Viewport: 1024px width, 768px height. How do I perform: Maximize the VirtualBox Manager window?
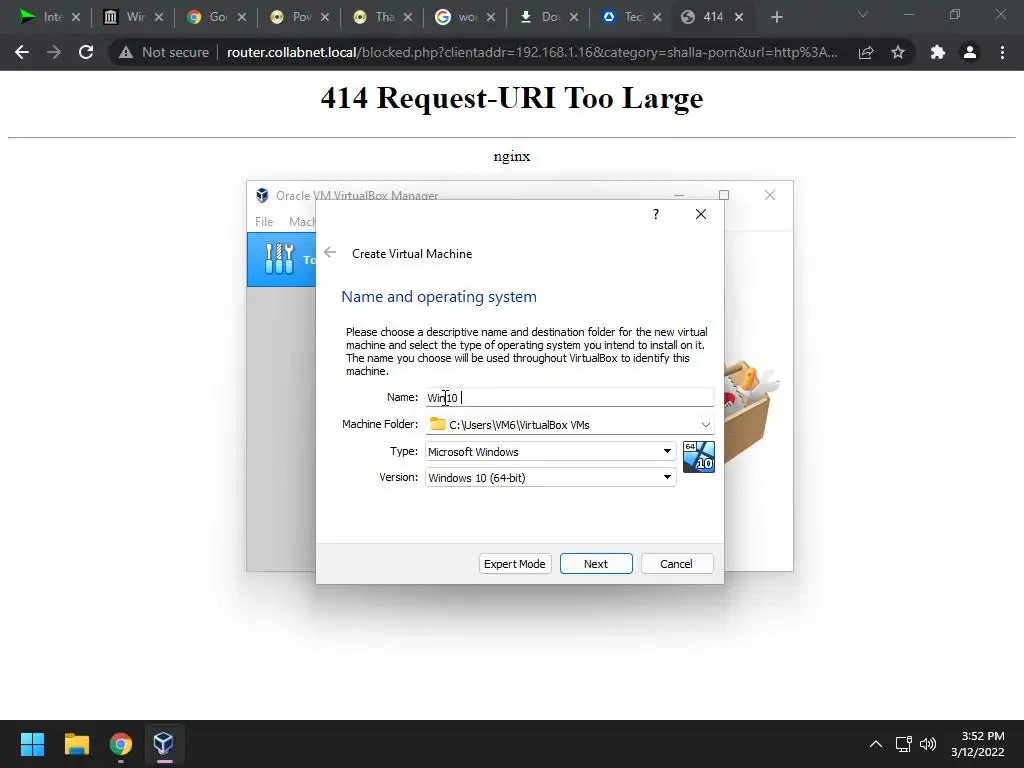coord(724,195)
